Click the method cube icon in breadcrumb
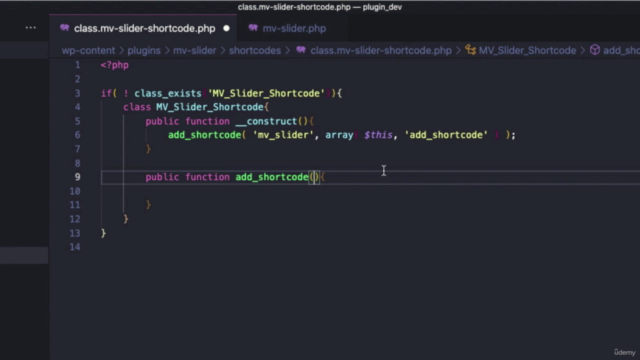The width and height of the screenshot is (640, 360). tap(595, 50)
